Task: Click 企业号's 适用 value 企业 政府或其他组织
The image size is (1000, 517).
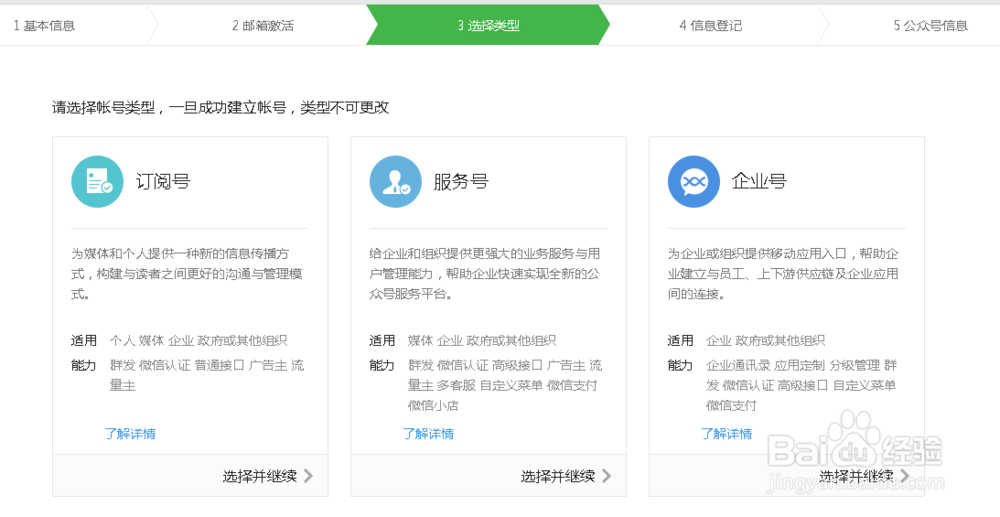Action: 766,340
